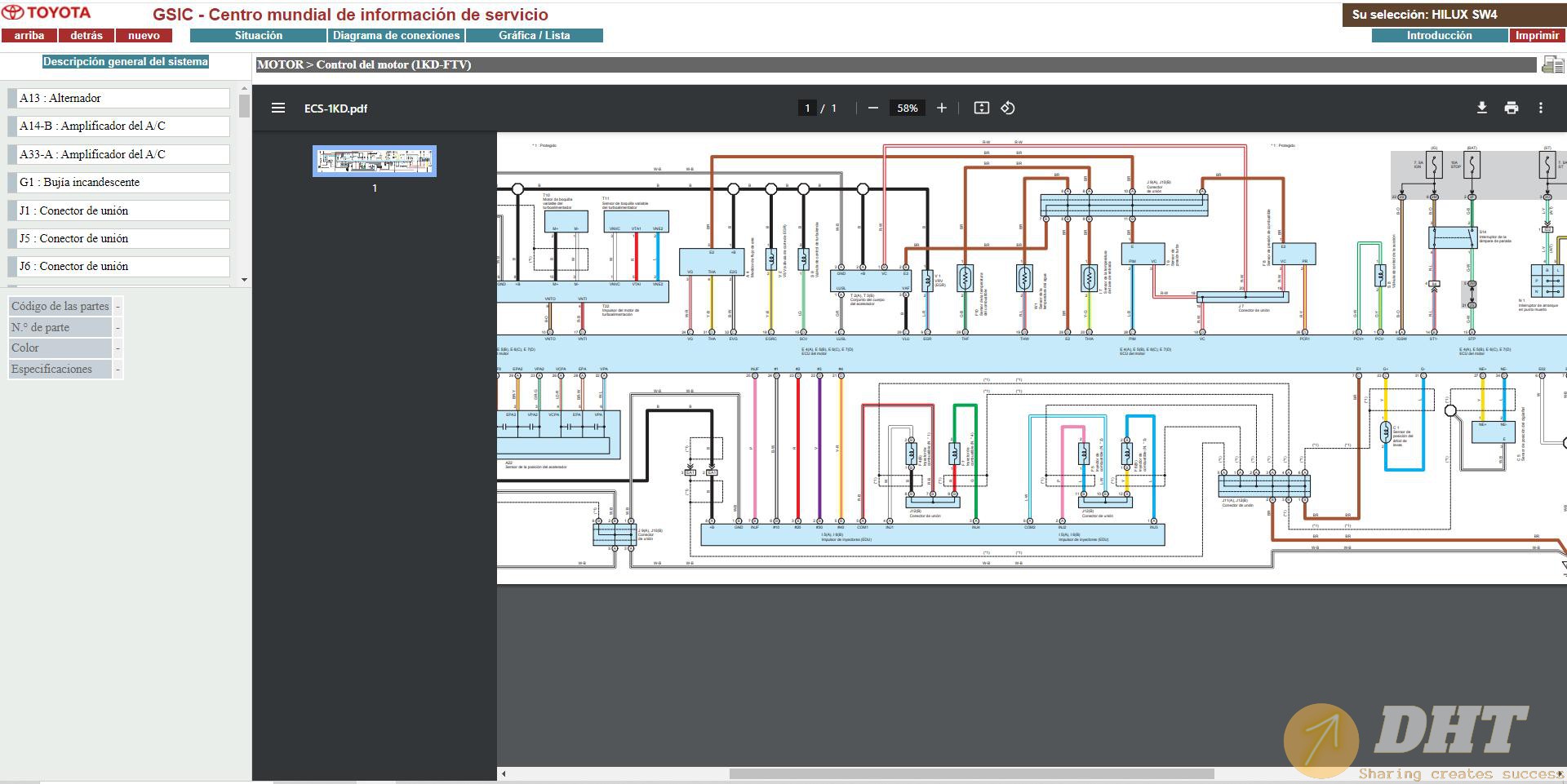Click the Imprimir button
Viewport: 1567px width, 784px height.
pos(1538,36)
